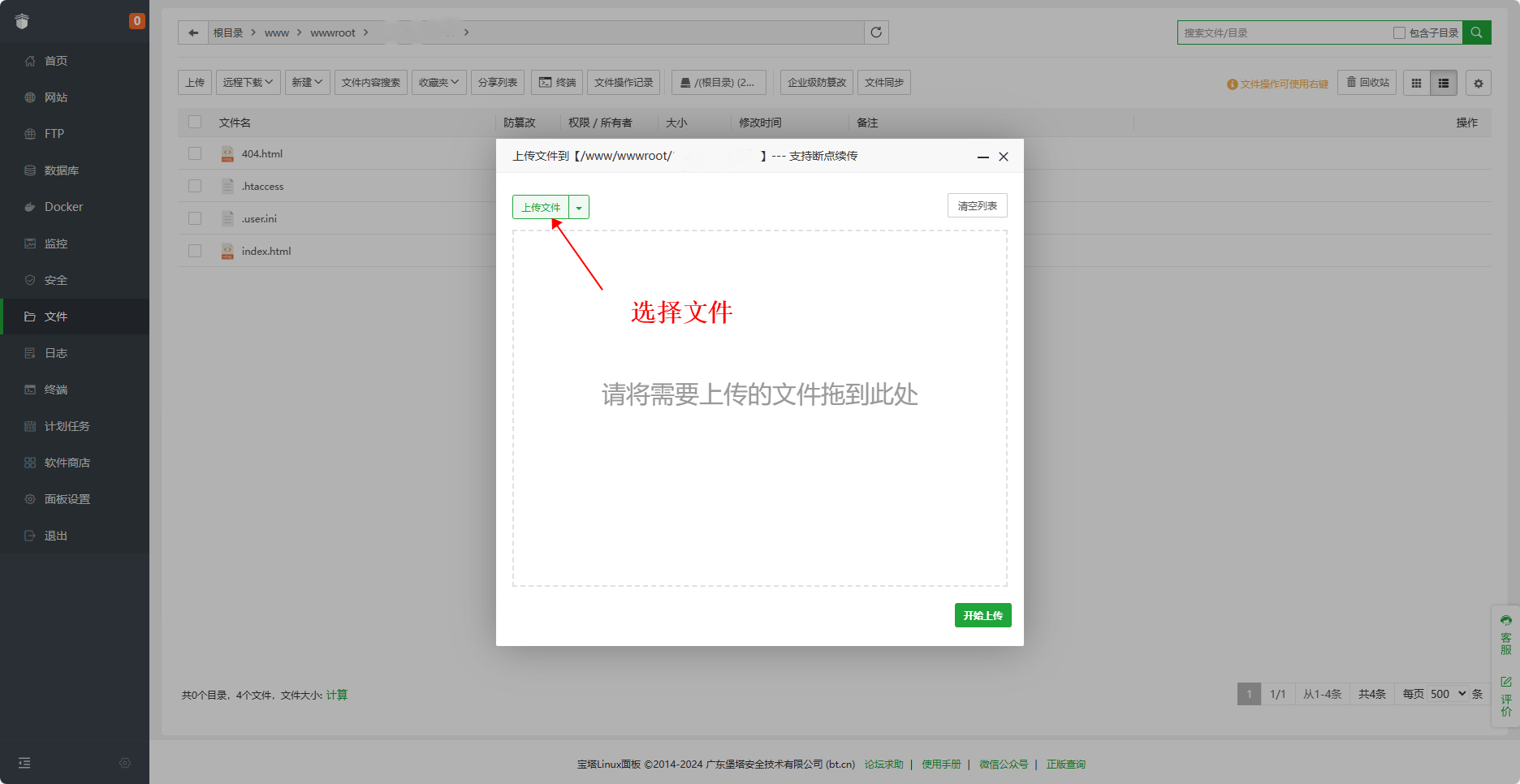Open Docker in the sidebar
This screenshot has height=784, width=1520.
click(63, 207)
